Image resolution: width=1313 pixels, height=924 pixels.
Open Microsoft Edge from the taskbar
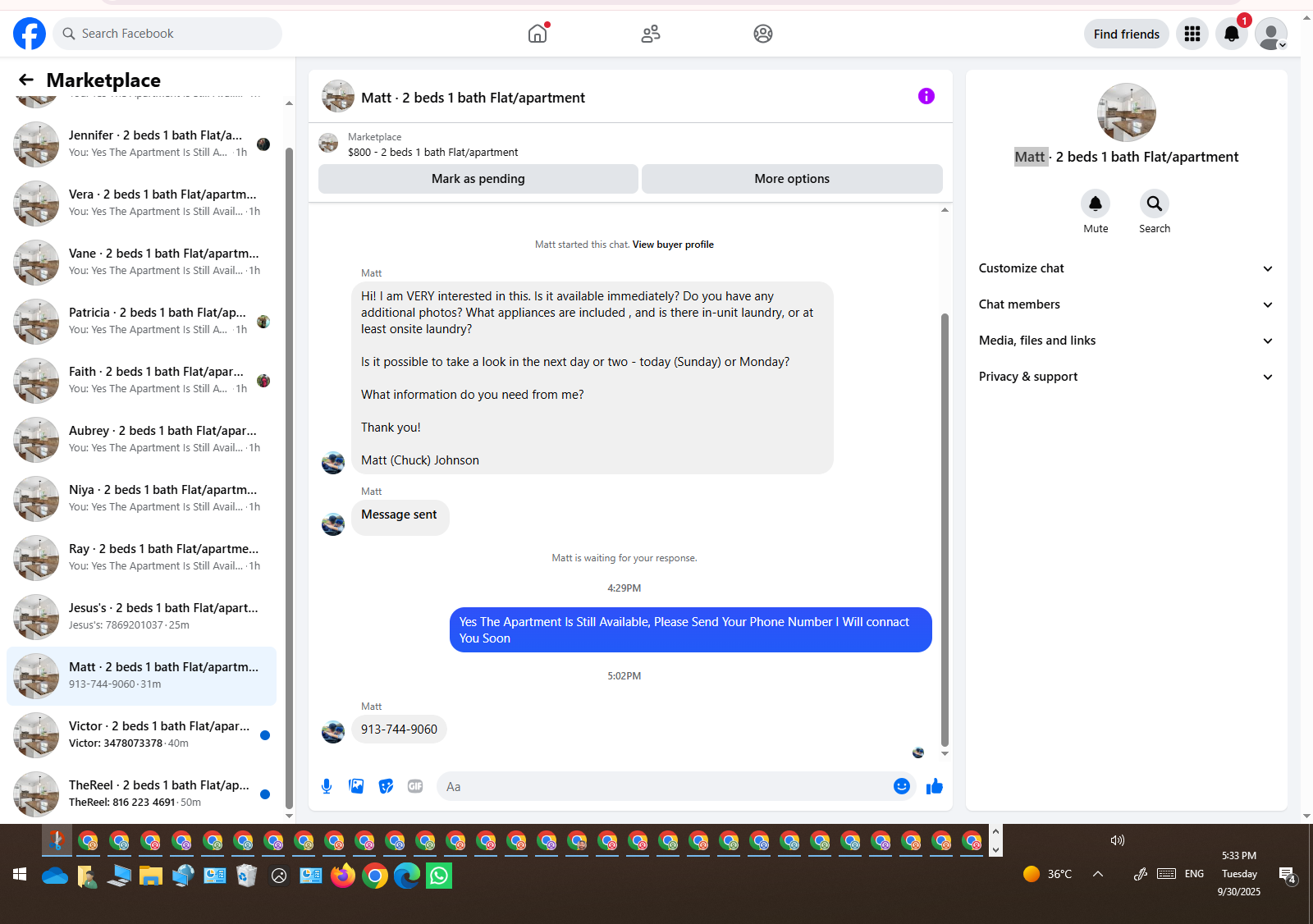coord(407,876)
